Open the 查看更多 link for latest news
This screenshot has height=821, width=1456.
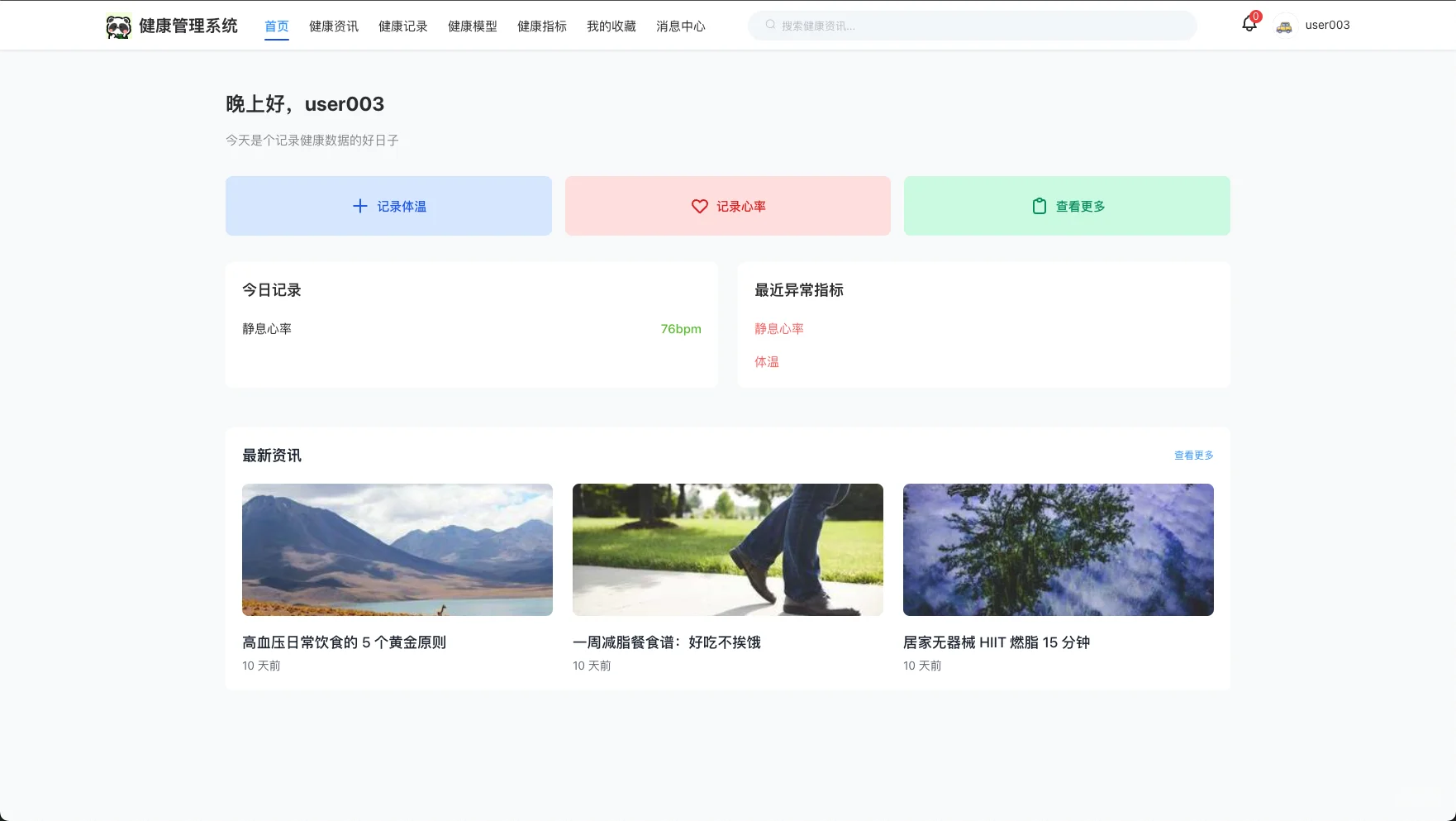(1192, 455)
